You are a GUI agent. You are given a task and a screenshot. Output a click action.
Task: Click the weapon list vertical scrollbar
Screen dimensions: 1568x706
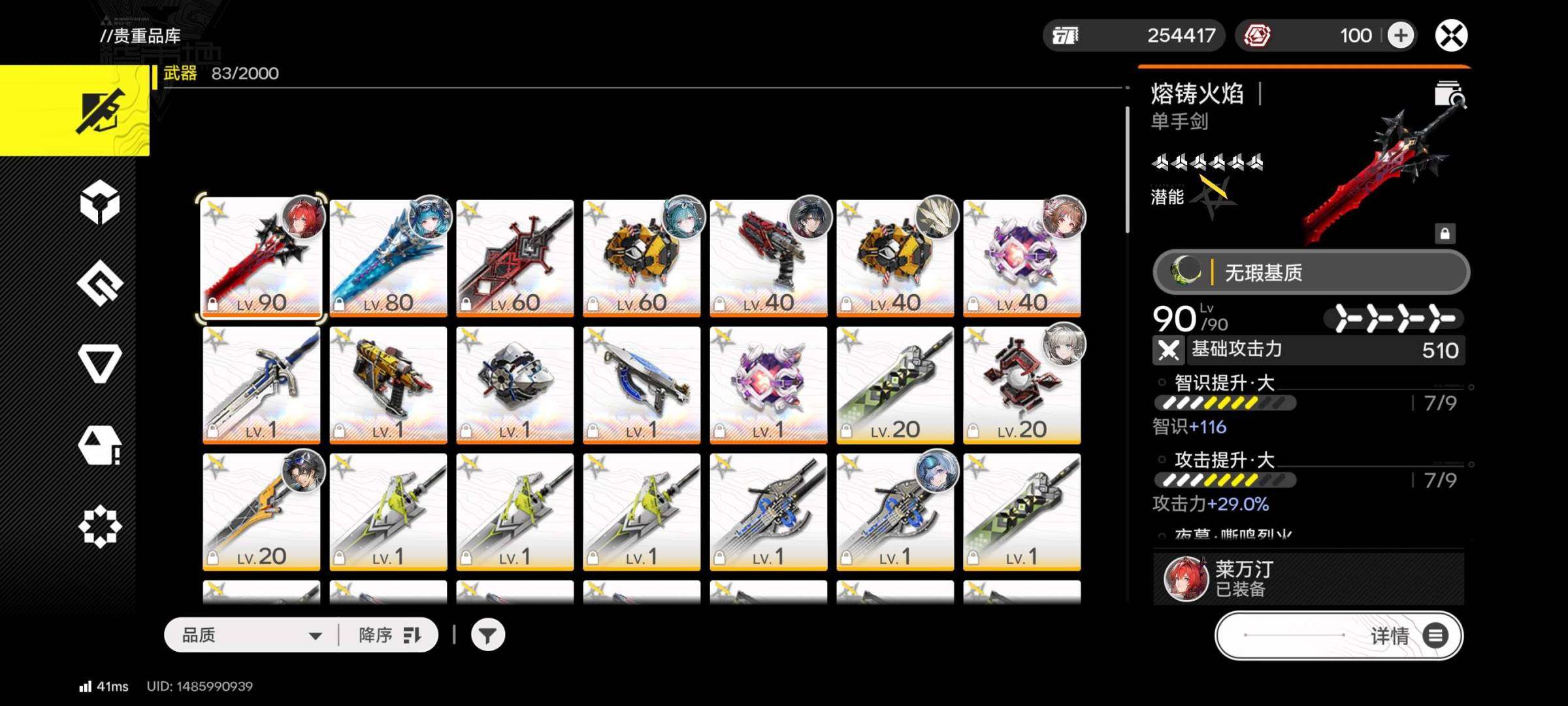(1127, 170)
